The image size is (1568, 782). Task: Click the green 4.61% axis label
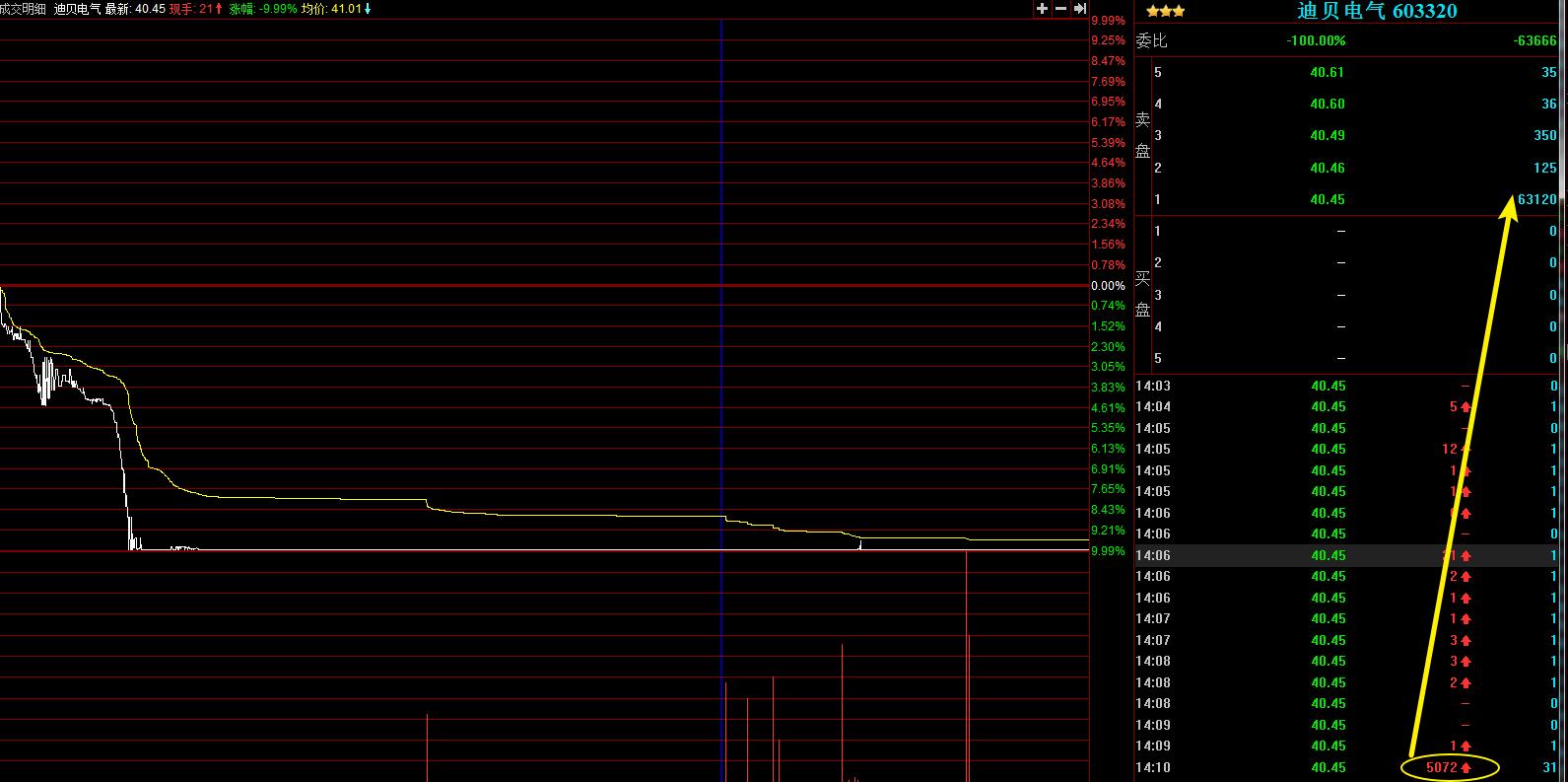click(x=1108, y=408)
